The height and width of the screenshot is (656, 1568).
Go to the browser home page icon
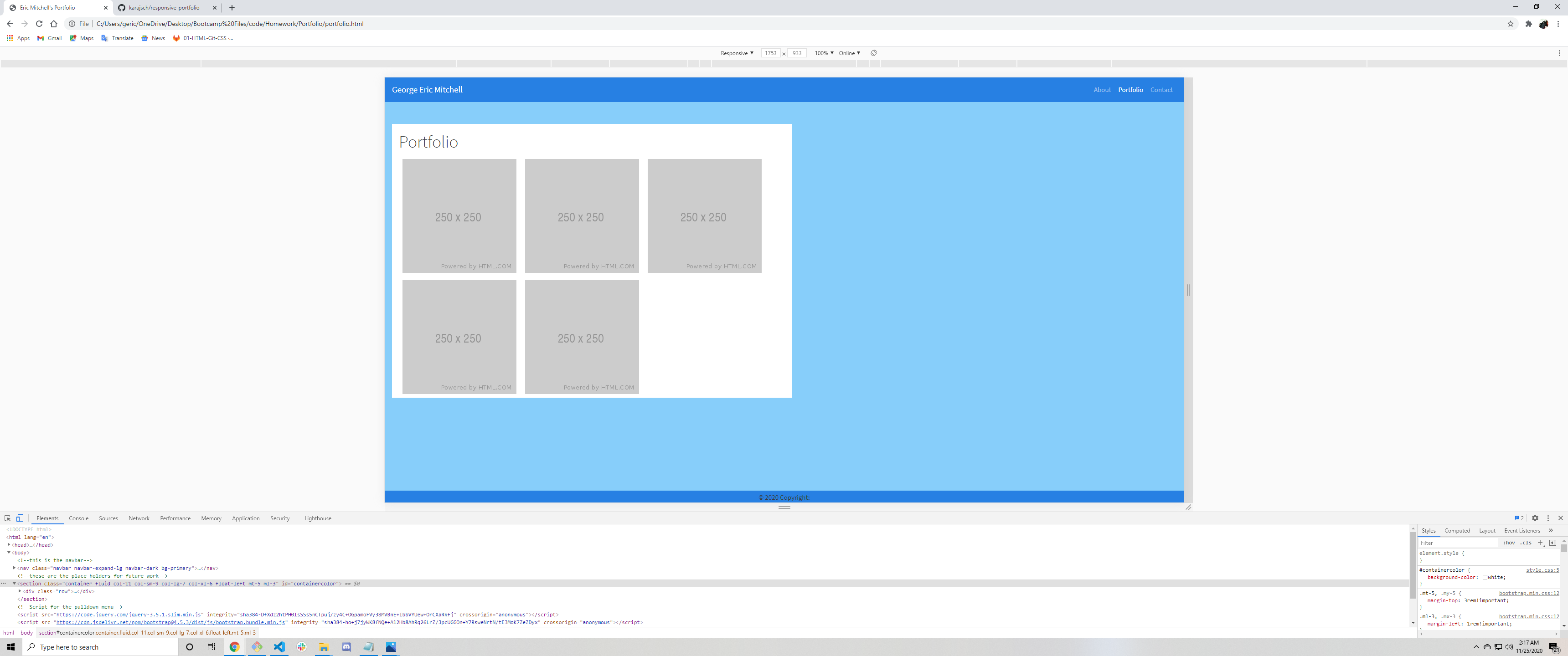pyautogui.click(x=54, y=24)
